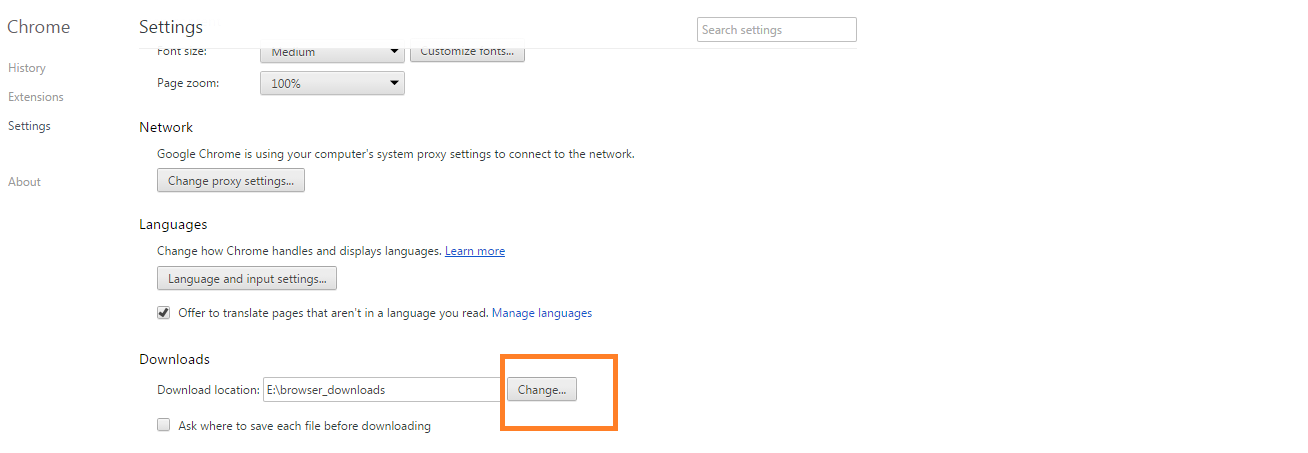The height and width of the screenshot is (453, 1308).
Task: Click the Page zoom label
Action: click(188, 84)
